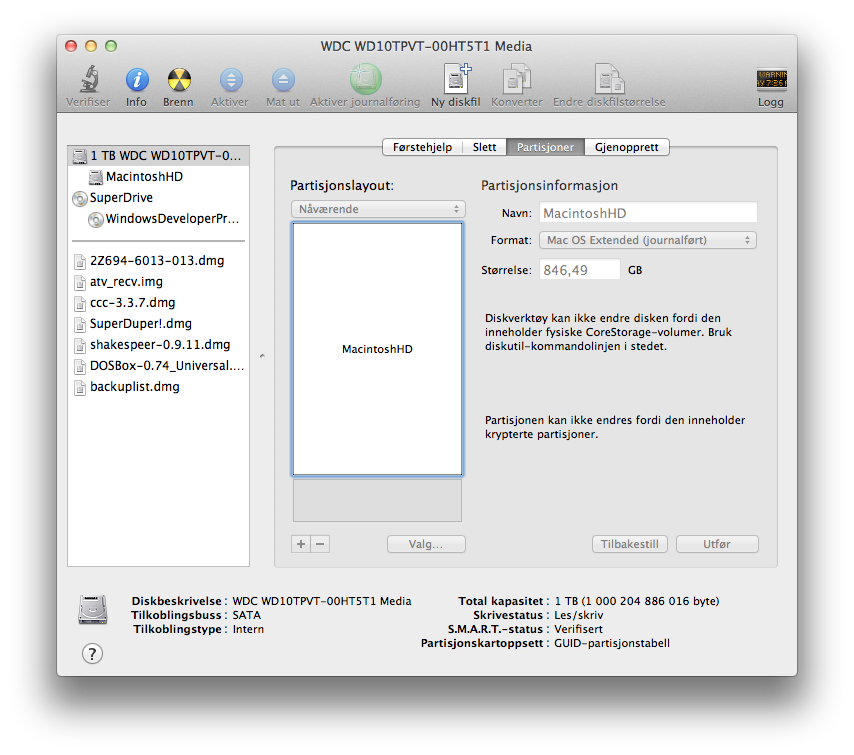Switch to the Gjenopprett tab
Image resolution: width=854 pixels, height=755 pixels.
(626, 147)
